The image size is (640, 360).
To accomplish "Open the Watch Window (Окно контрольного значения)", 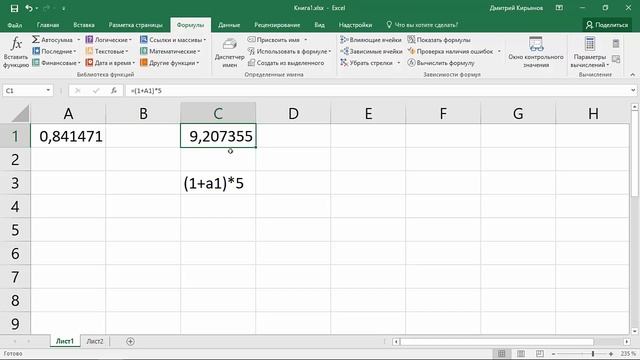I will coord(536,52).
